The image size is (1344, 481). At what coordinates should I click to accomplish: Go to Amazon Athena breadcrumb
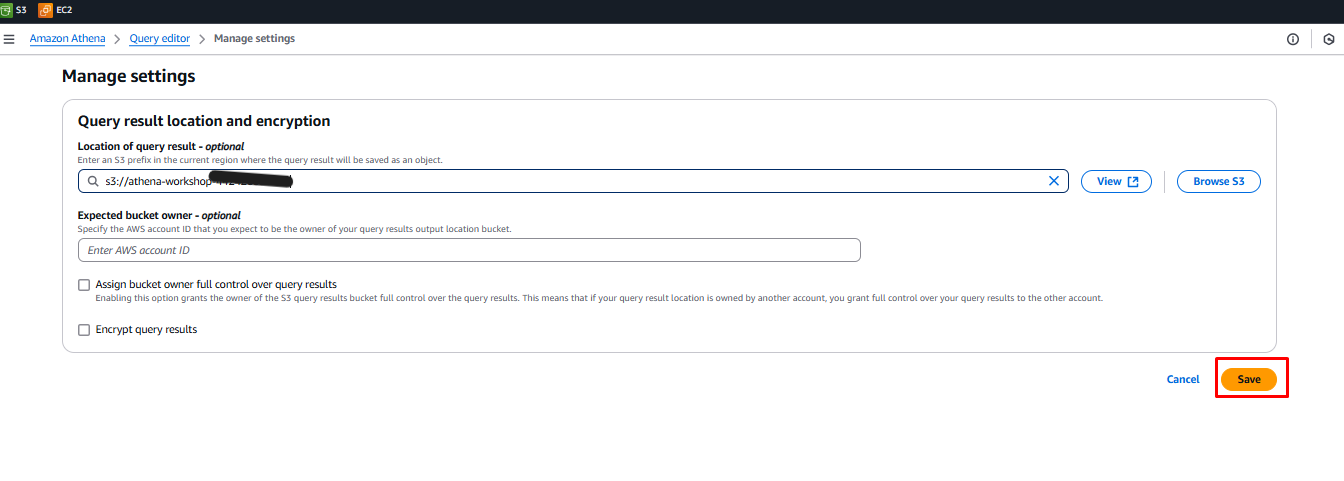(67, 39)
